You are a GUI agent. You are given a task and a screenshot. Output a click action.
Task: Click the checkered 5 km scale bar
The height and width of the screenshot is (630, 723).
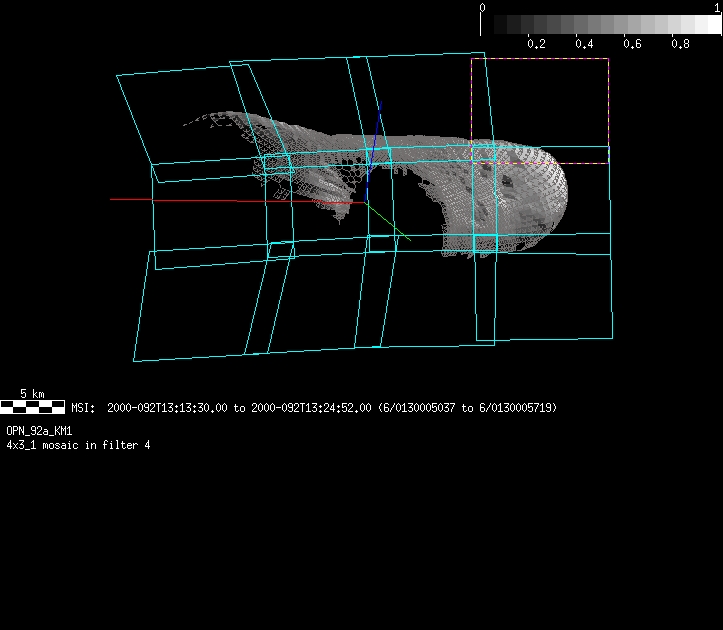[33, 407]
